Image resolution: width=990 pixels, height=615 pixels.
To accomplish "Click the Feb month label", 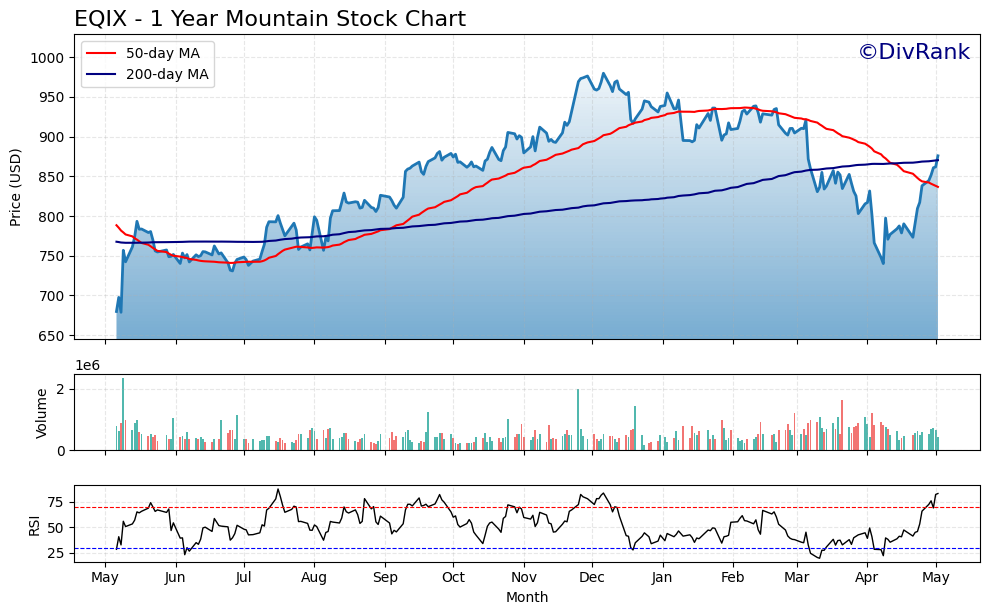I will (x=732, y=578).
